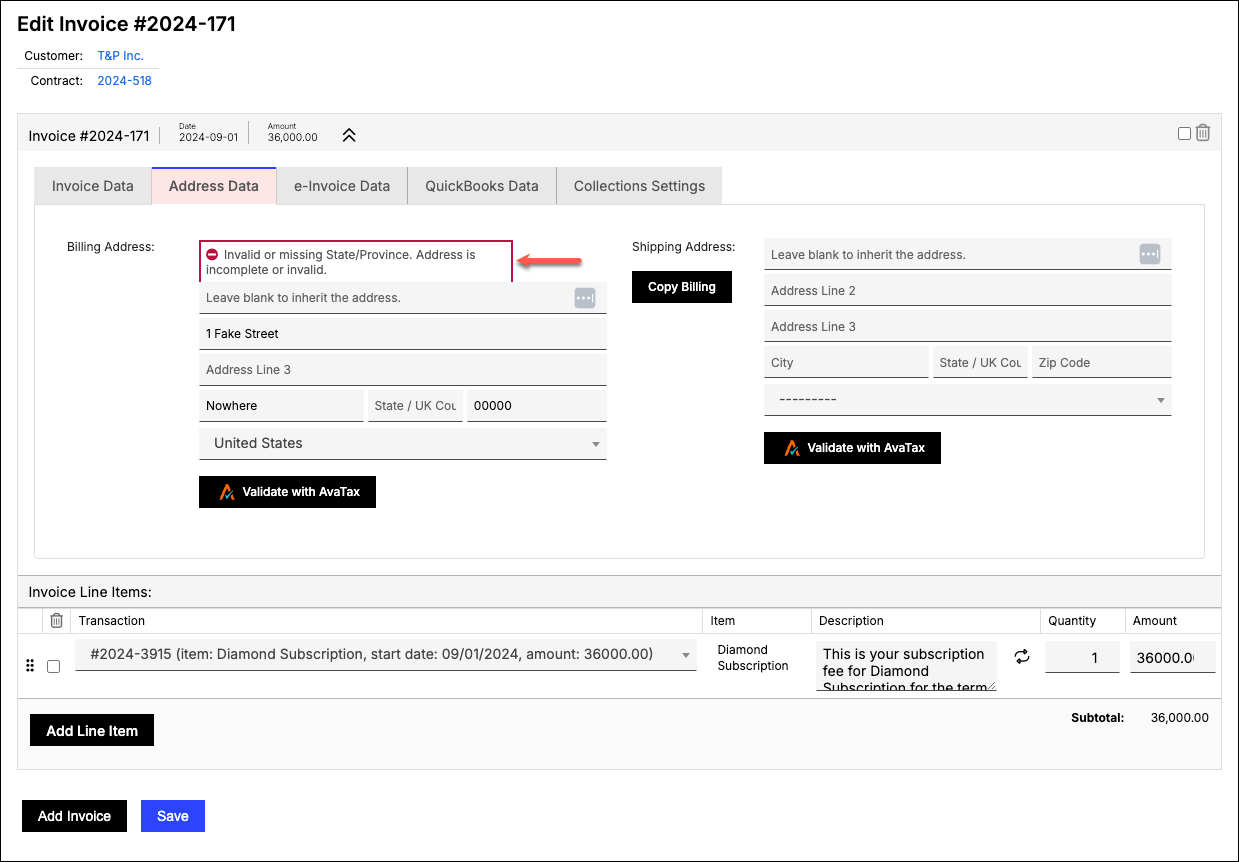Click the line item drag handle
The image size is (1239, 862).
(30, 665)
